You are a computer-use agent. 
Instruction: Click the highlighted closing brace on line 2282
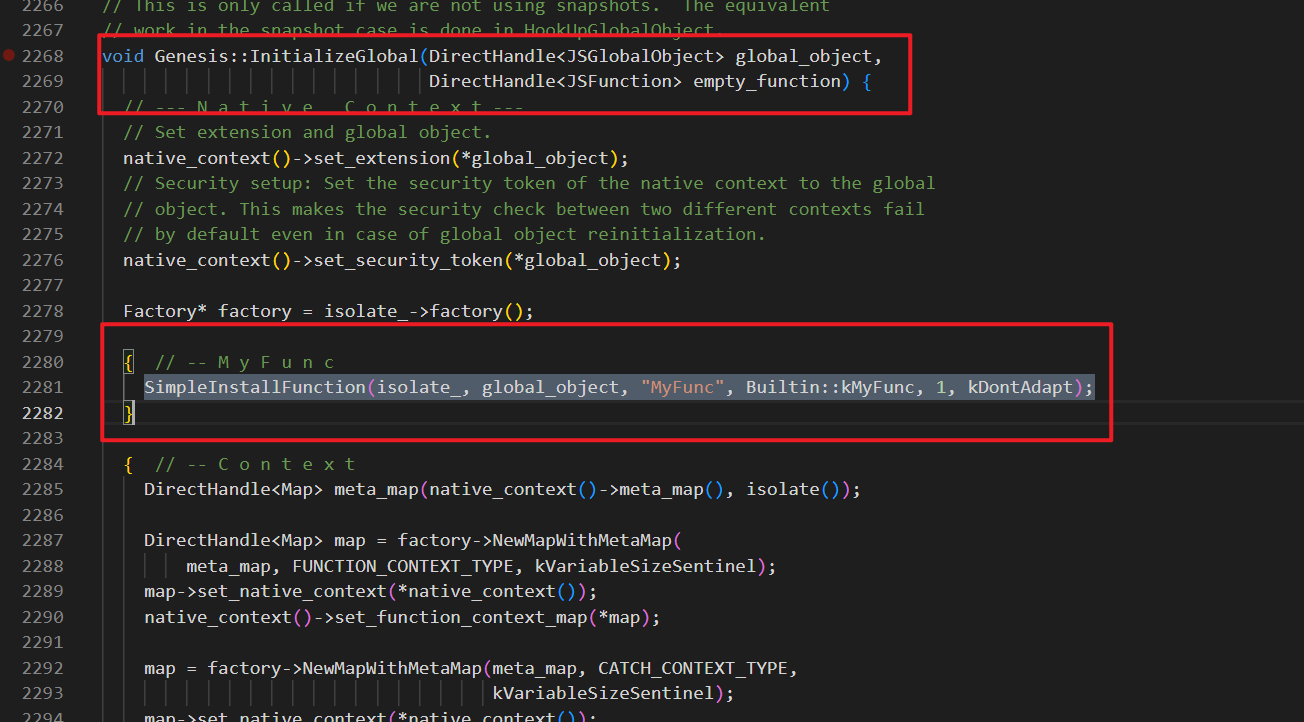(128, 413)
